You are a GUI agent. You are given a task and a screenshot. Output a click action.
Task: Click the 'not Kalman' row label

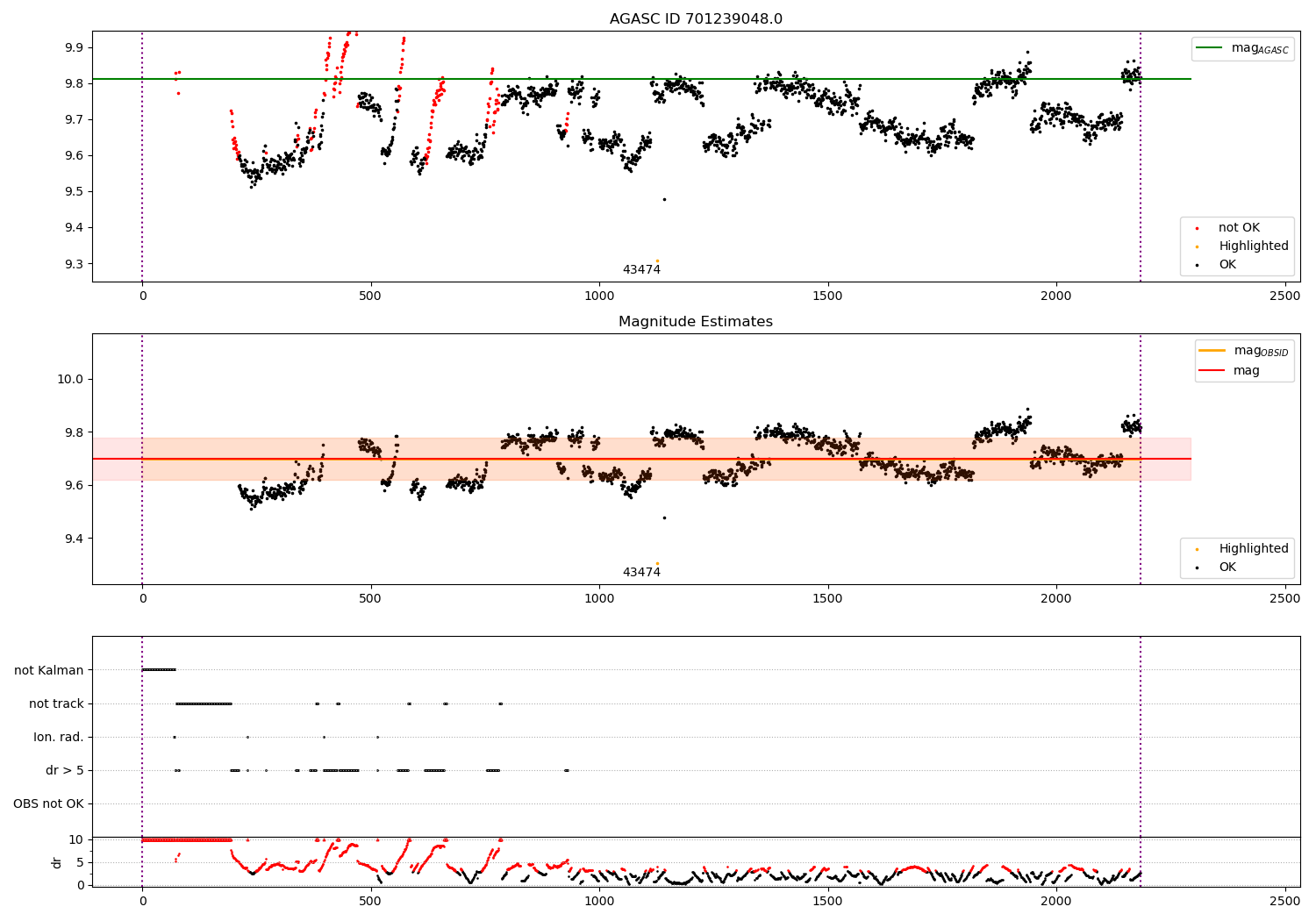(49, 670)
